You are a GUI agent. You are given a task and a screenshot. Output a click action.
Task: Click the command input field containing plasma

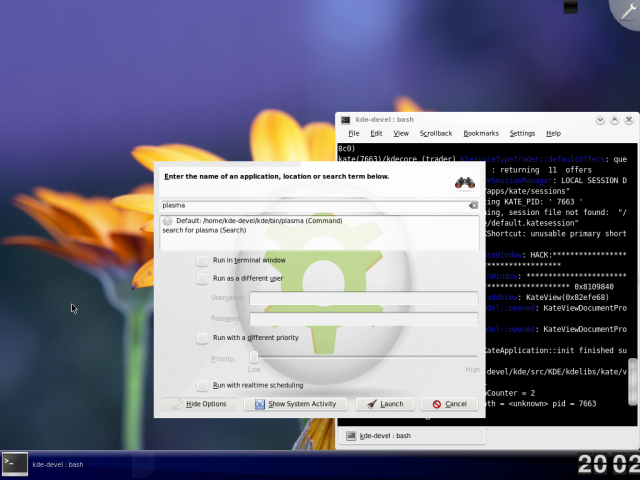click(310, 205)
